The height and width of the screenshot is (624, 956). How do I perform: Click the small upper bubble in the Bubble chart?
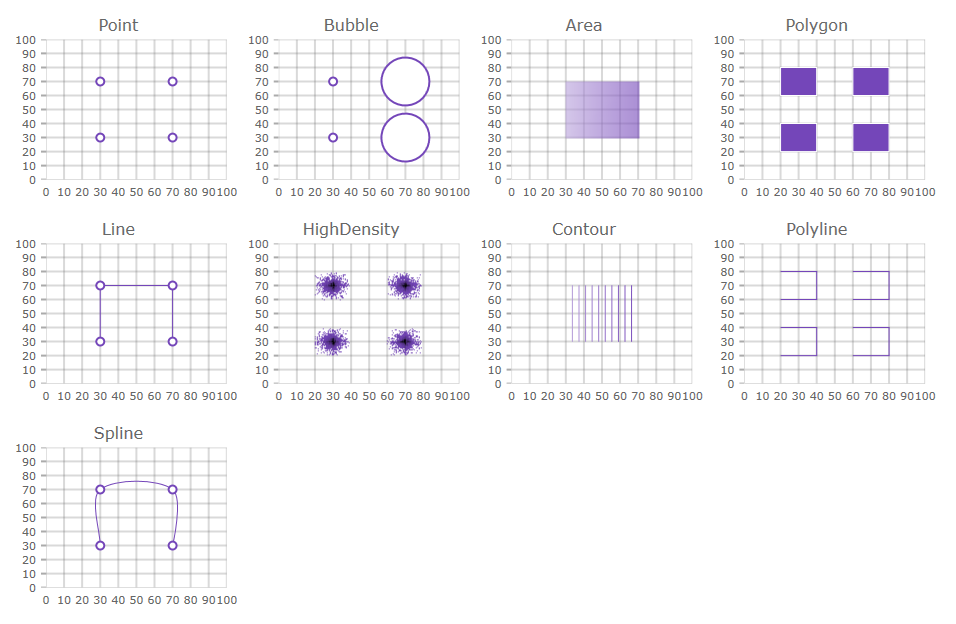pos(333,82)
